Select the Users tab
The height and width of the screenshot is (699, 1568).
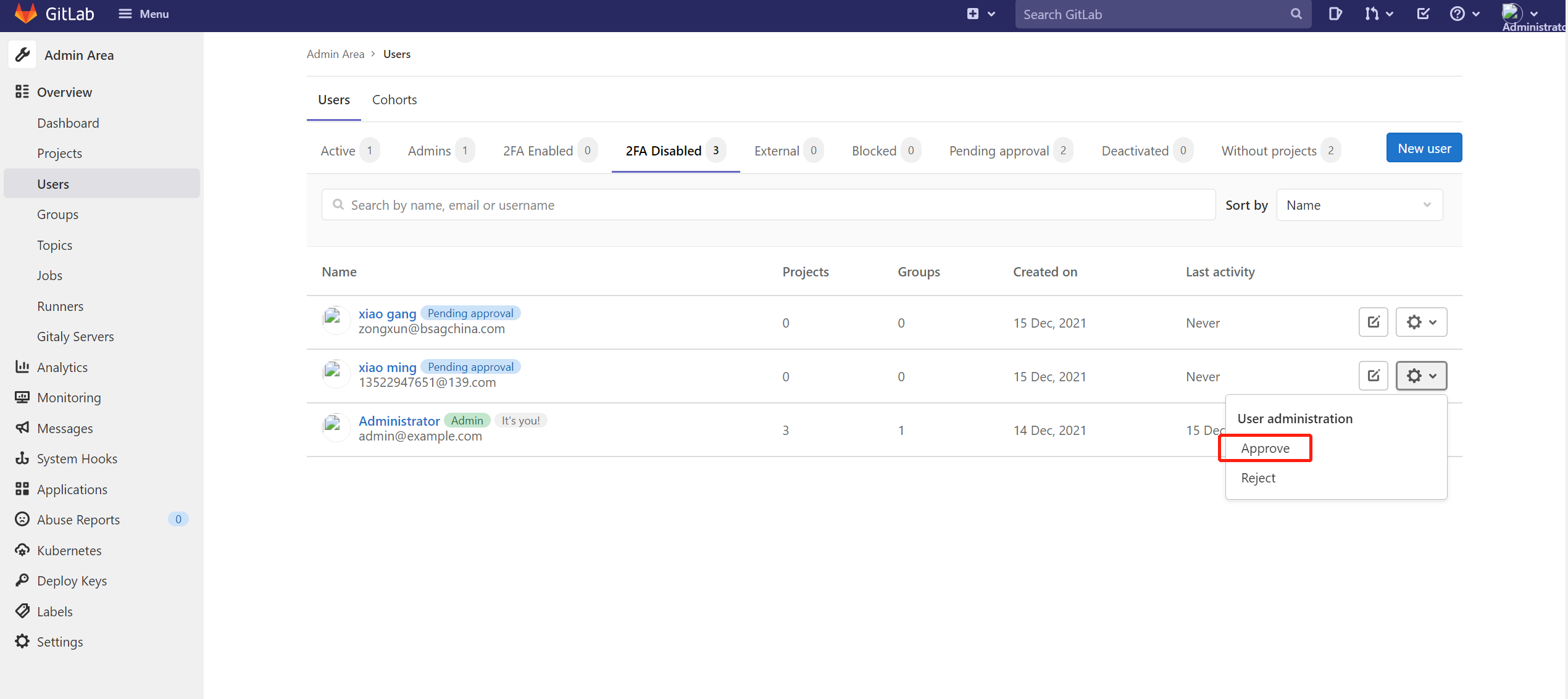point(334,99)
